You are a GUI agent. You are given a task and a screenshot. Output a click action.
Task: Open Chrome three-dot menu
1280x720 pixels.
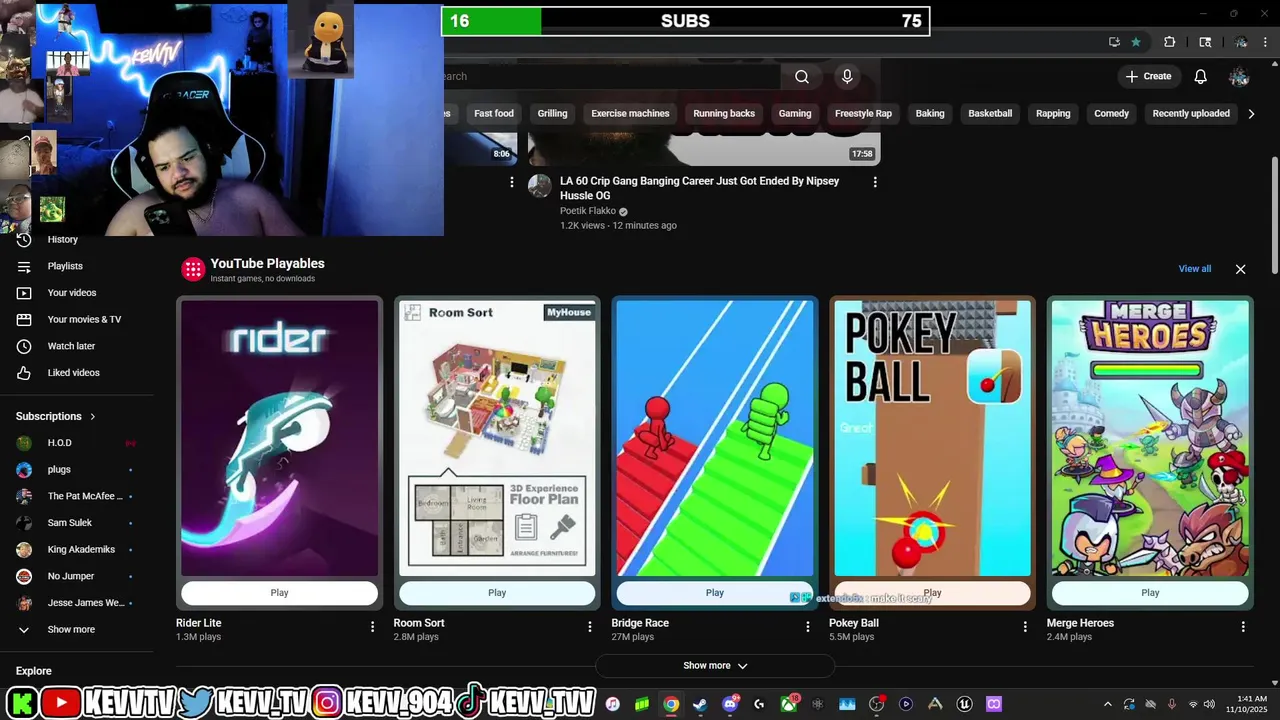(x=1266, y=42)
